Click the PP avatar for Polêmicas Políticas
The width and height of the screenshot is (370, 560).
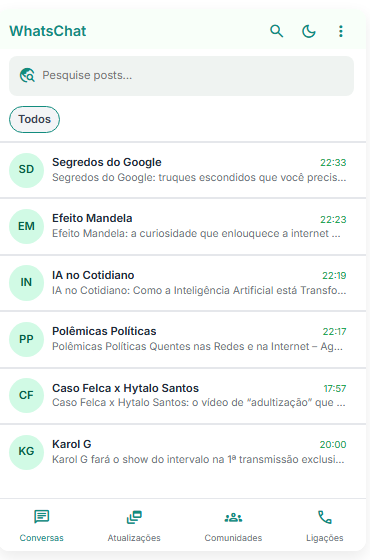(26, 339)
